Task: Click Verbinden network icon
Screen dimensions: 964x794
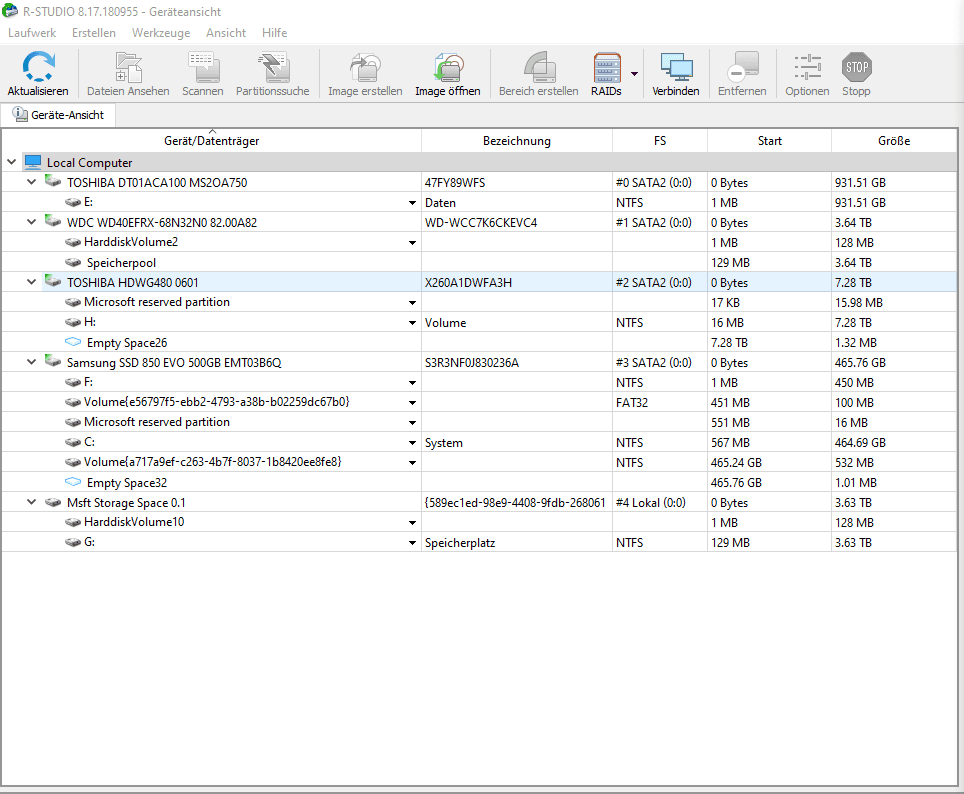Action: pyautogui.click(x=676, y=67)
